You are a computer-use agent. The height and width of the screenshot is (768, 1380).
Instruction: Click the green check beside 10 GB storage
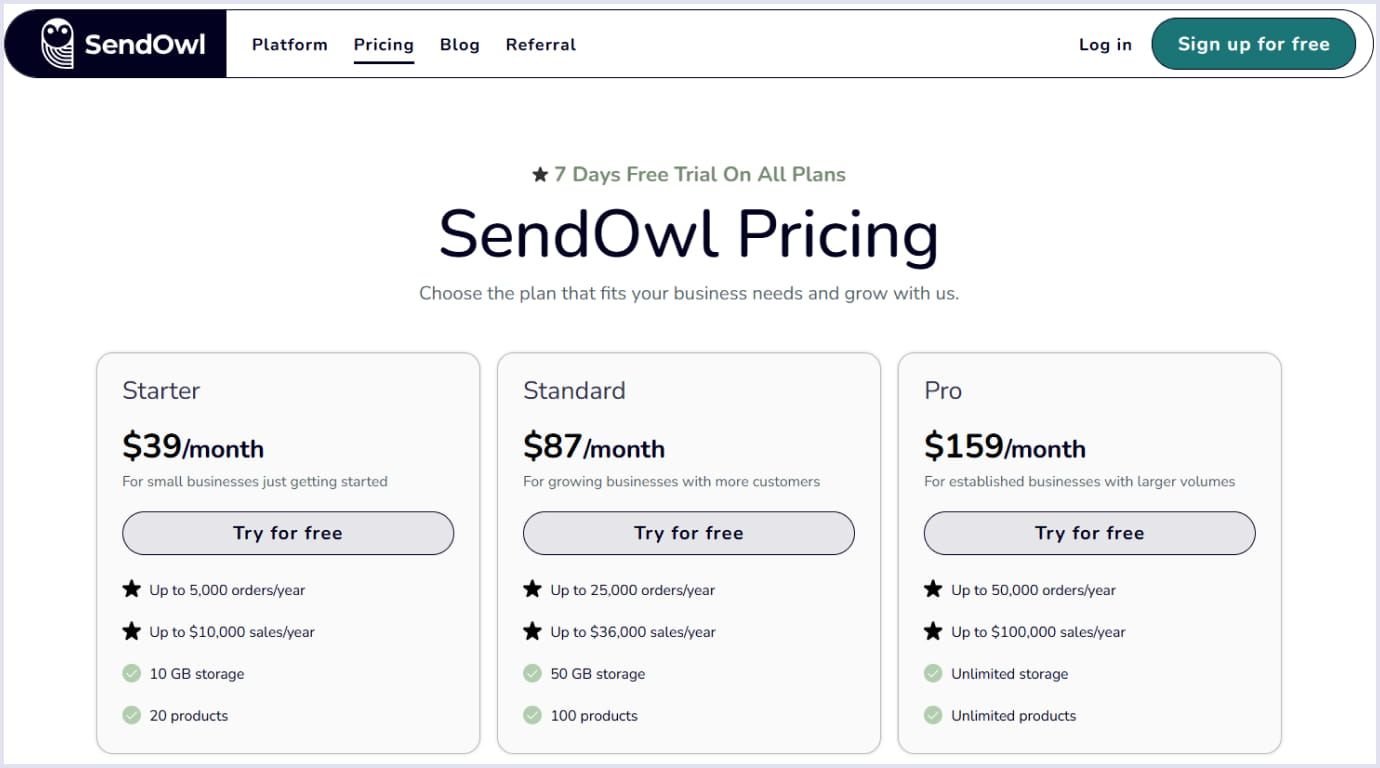[x=131, y=673]
